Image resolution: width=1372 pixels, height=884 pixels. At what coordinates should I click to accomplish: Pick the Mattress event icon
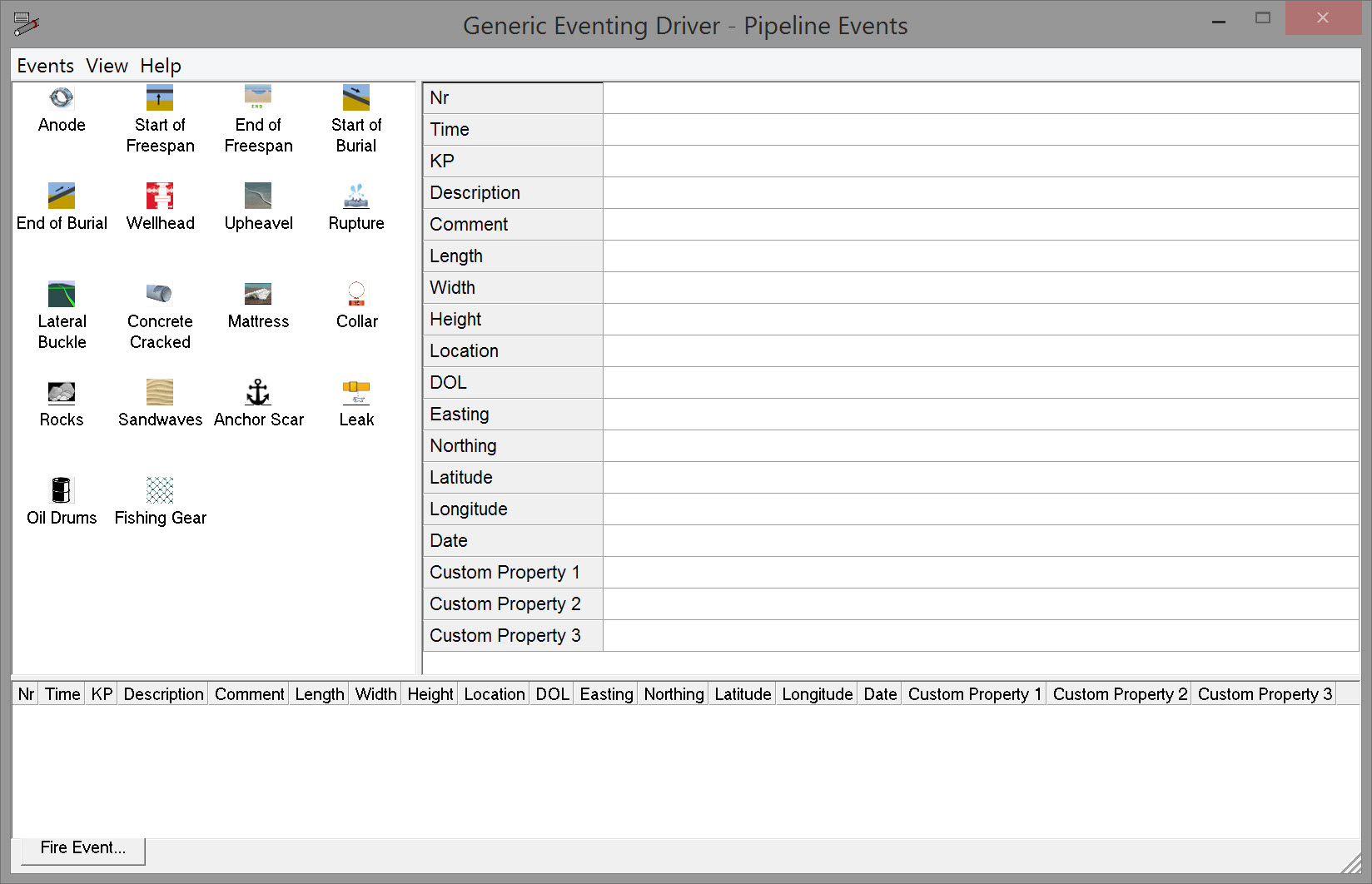point(258,295)
